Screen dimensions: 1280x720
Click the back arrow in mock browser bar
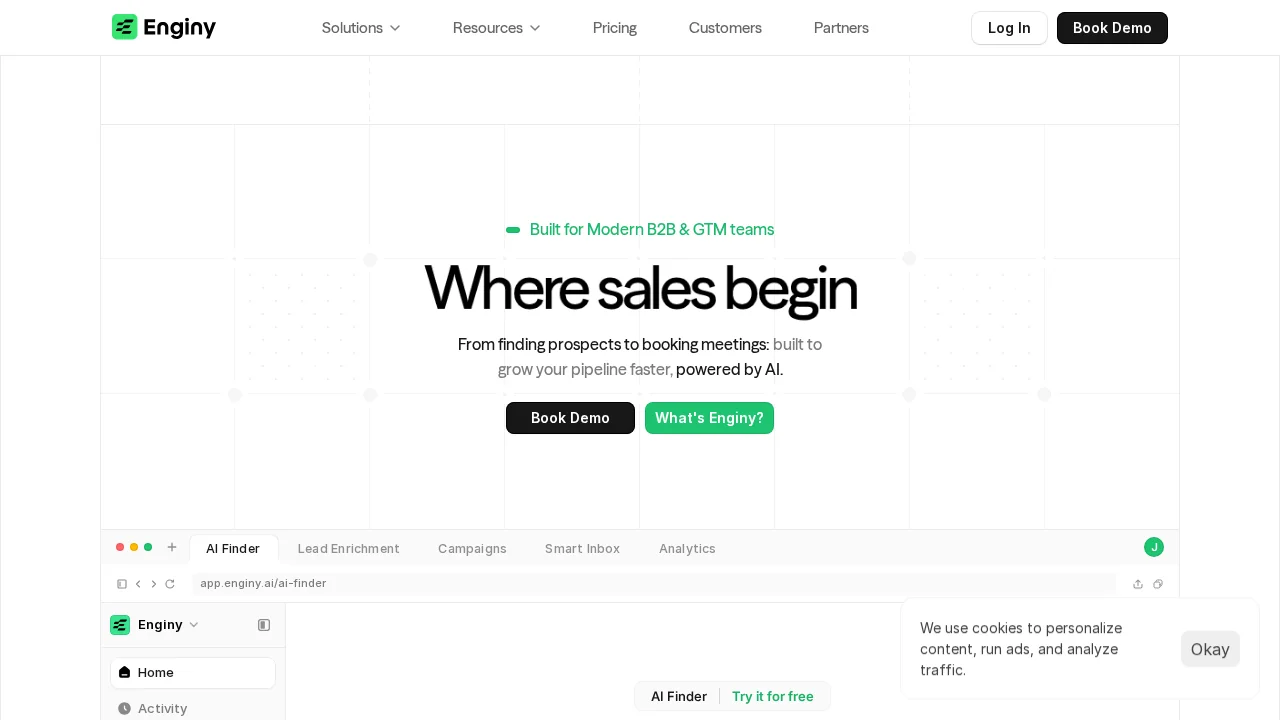click(138, 584)
